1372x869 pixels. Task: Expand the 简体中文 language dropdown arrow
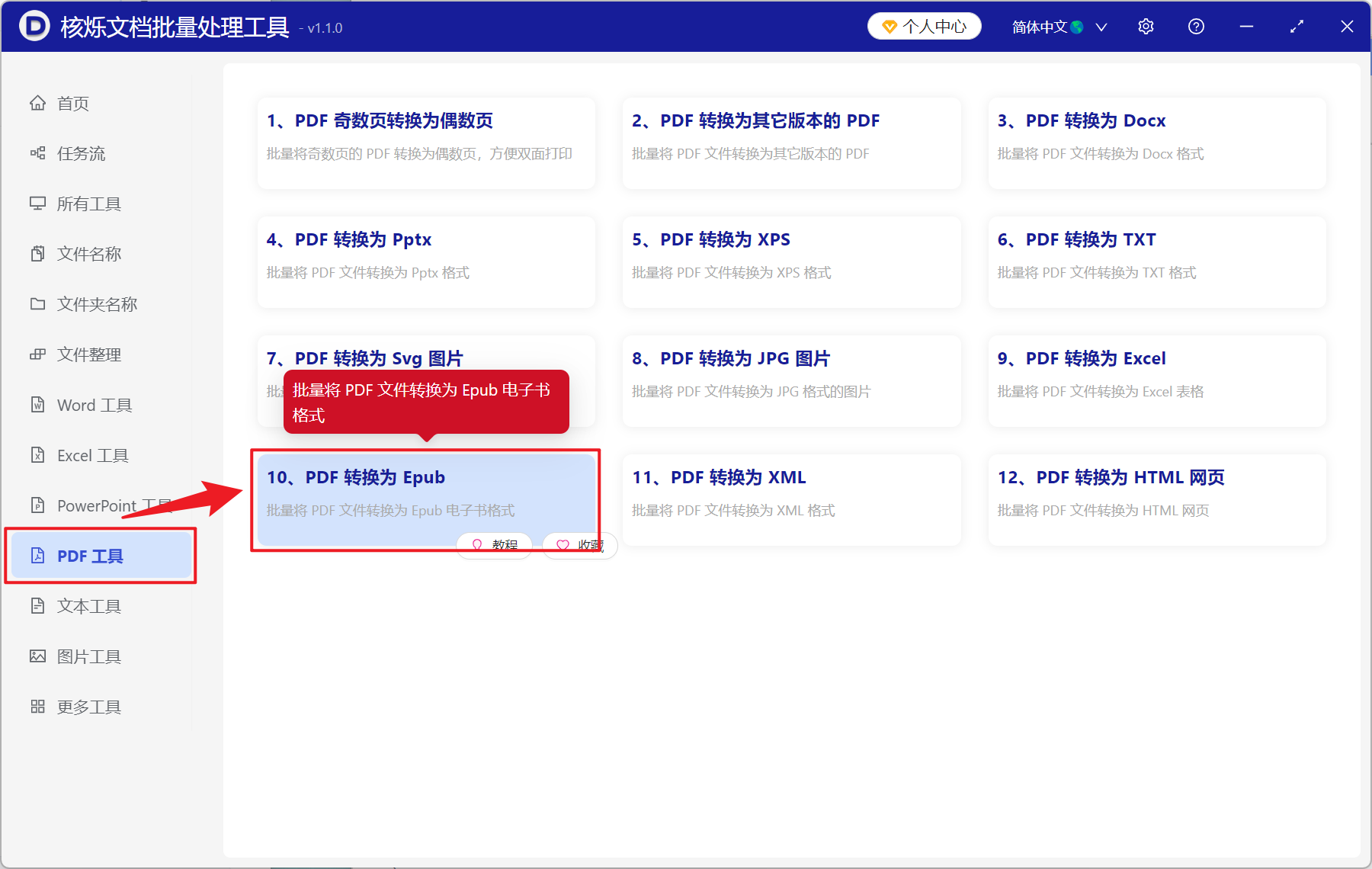coord(1101,27)
